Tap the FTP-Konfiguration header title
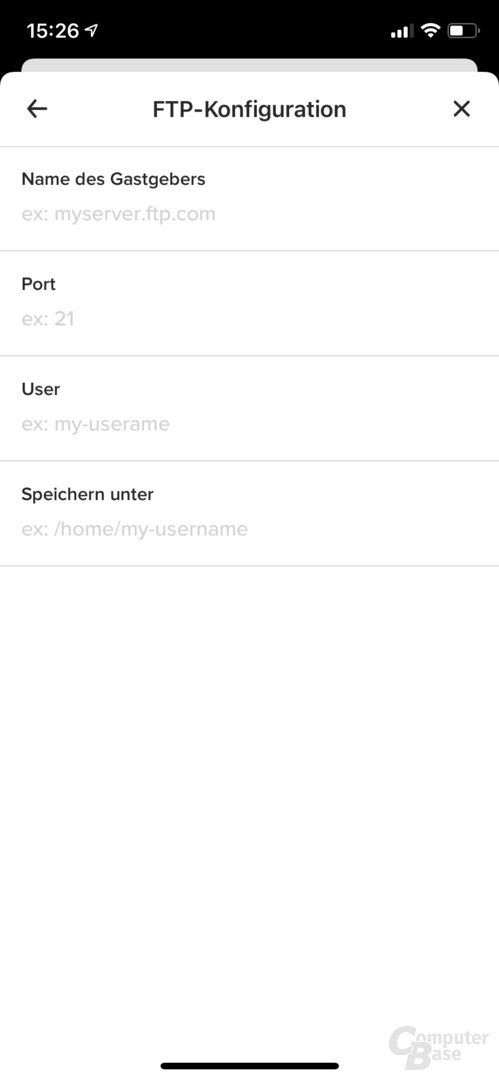499x1080 pixels. pos(250,110)
